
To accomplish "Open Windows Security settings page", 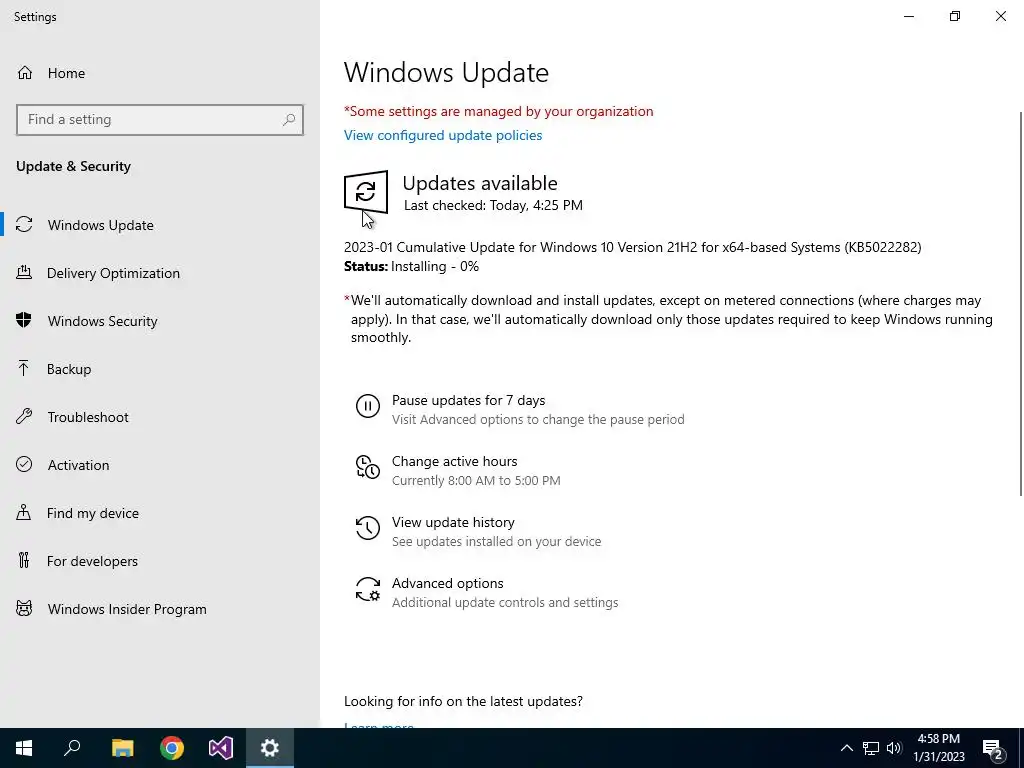I will pyautogui.click(x=160, y=321).
